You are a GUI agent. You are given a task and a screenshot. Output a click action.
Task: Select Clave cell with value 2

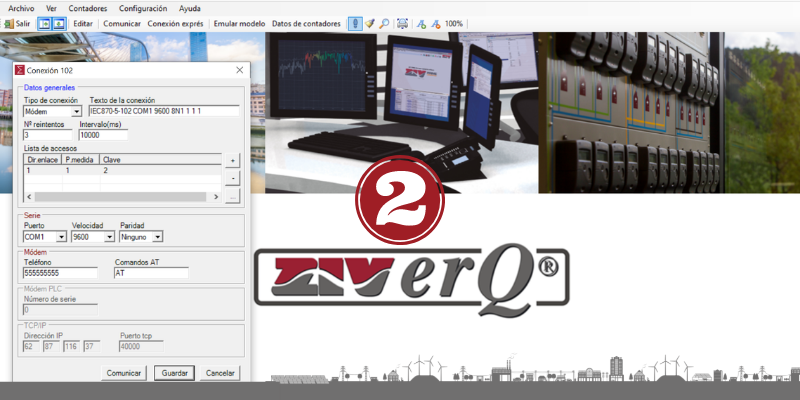pos(161,170)
